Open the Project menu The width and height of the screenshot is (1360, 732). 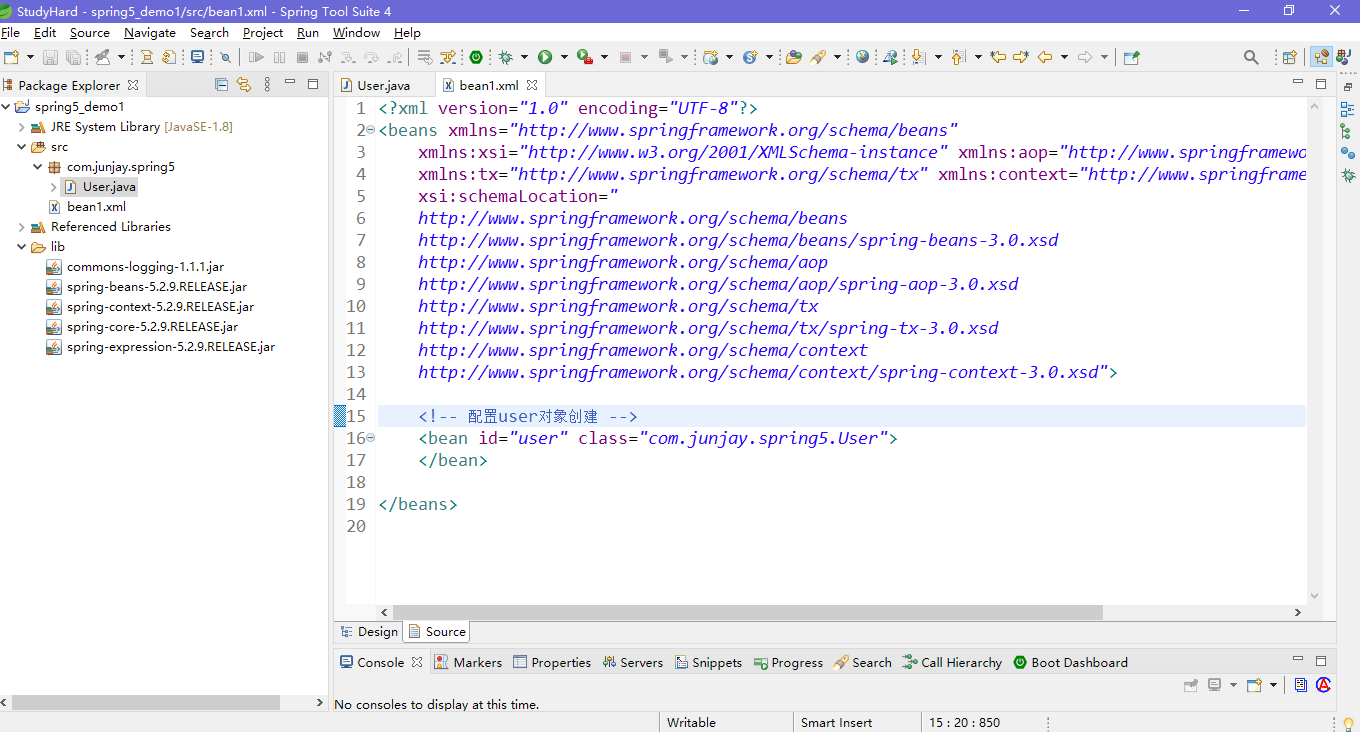coord(263,33)
